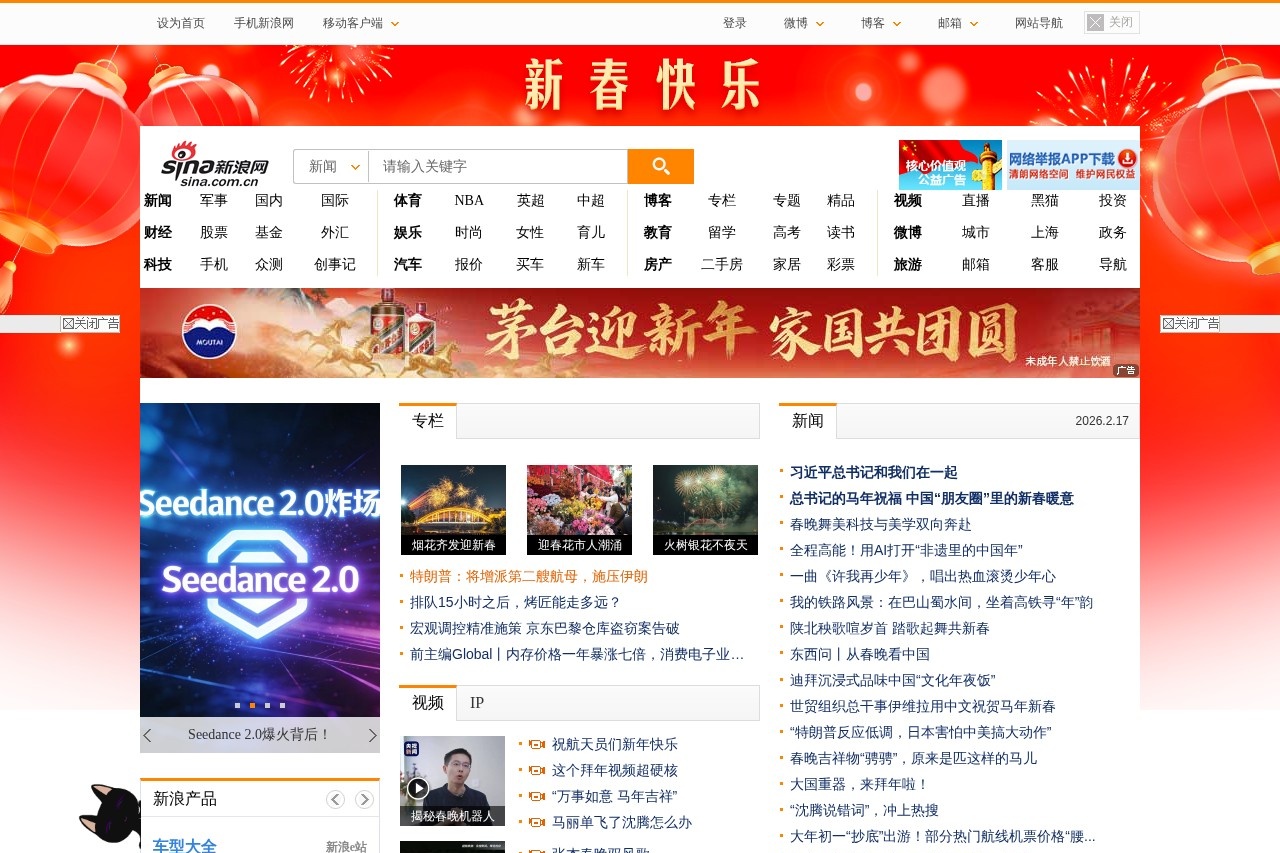Switch to the IP tab
Screen dimensions: 1280x853
pos(477,703)
